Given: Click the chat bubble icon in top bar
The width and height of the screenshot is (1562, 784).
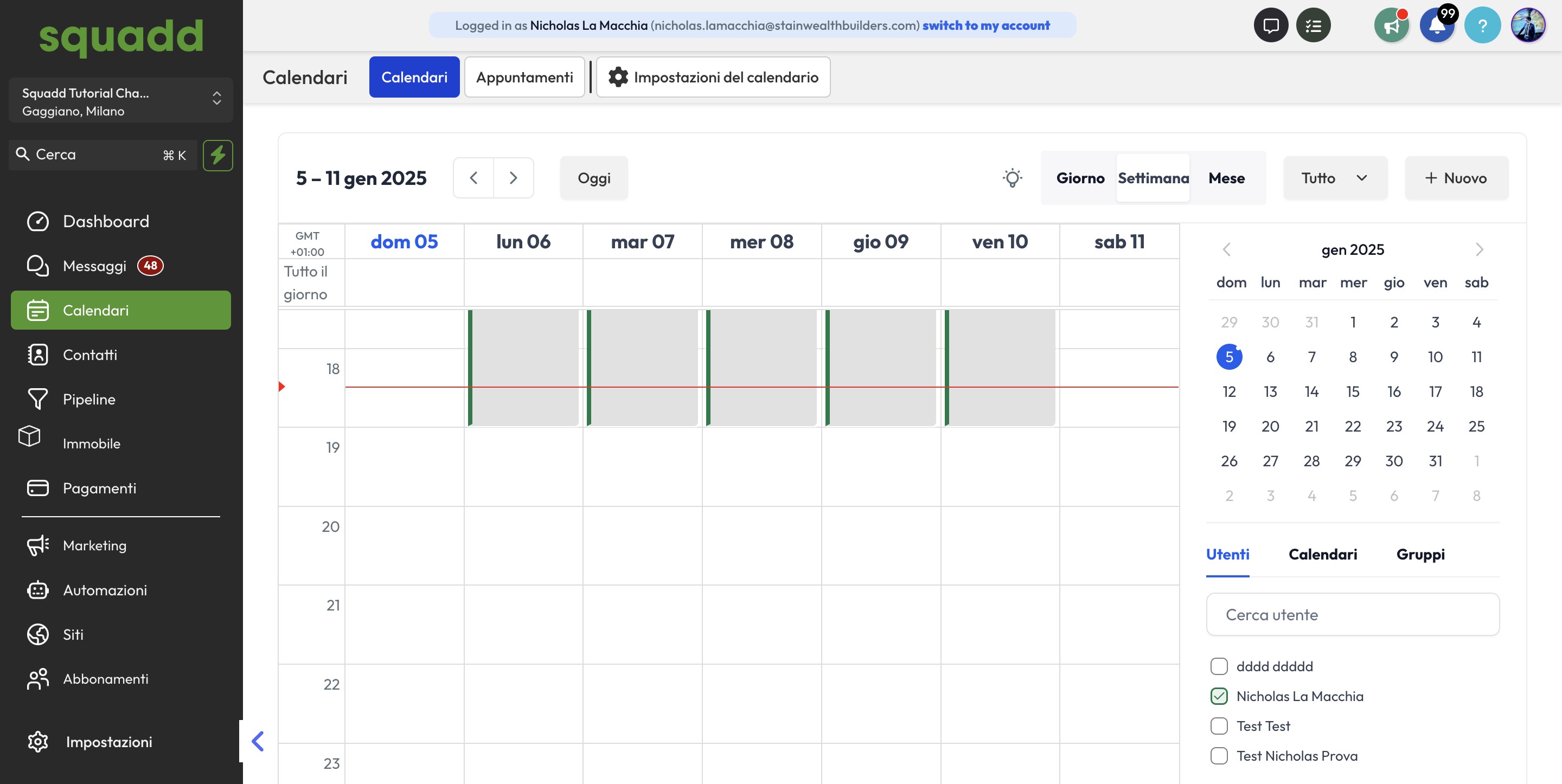Looking at the screenshot, I should 1270,25.
